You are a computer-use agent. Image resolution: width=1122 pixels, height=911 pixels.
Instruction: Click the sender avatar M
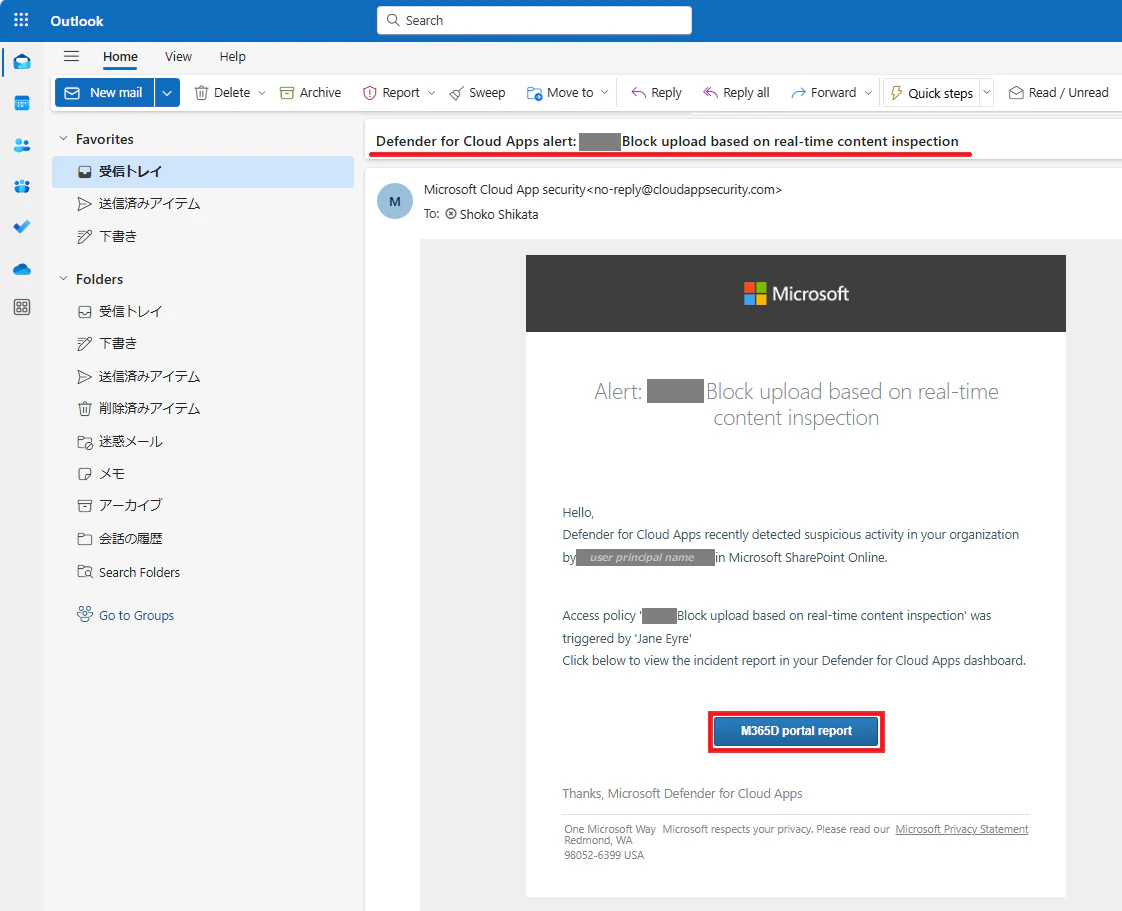tap(395, 201)
